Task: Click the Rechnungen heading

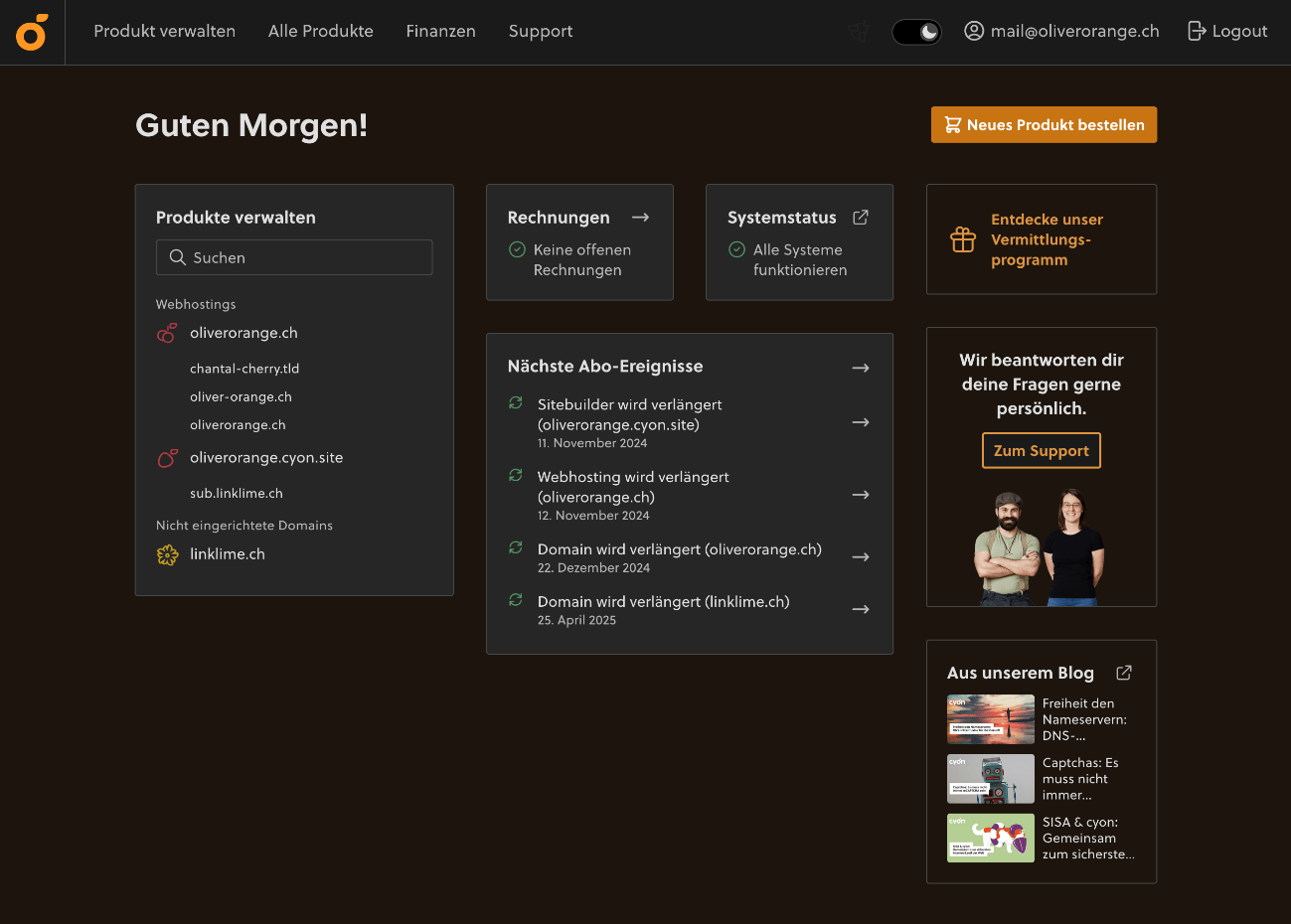Action: click(559, 218)
